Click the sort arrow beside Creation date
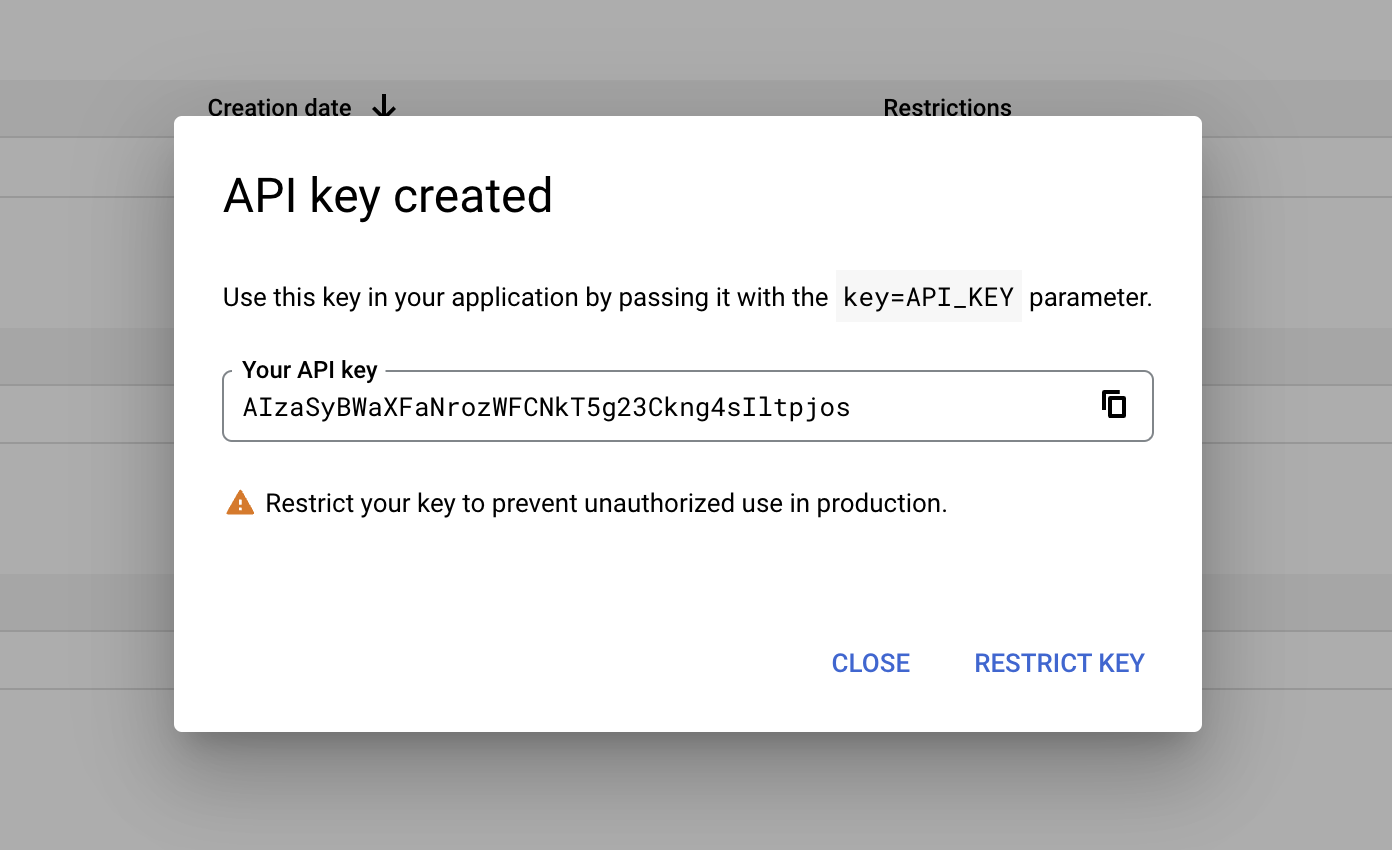The width and height of the screenshot is (1392, 850). coord(383,107)
